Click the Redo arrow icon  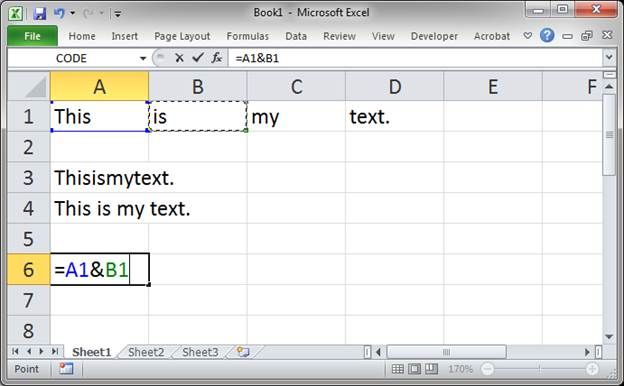pyautogui.click(x=88, y=14)
